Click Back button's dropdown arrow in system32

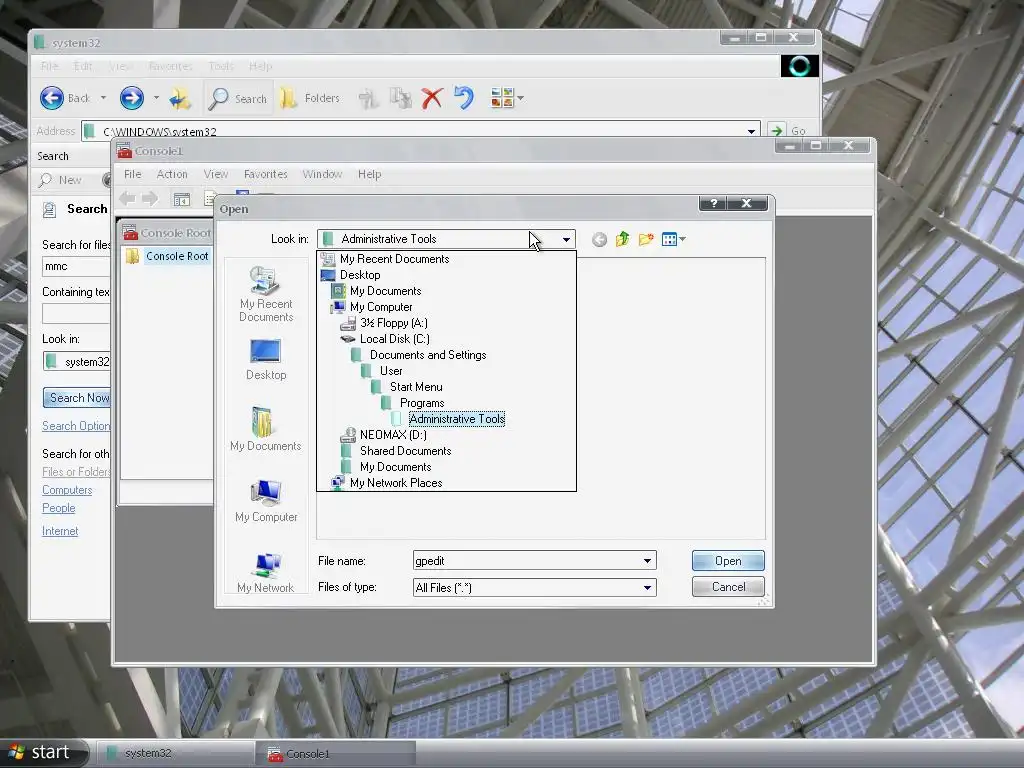tap(103, 98)
